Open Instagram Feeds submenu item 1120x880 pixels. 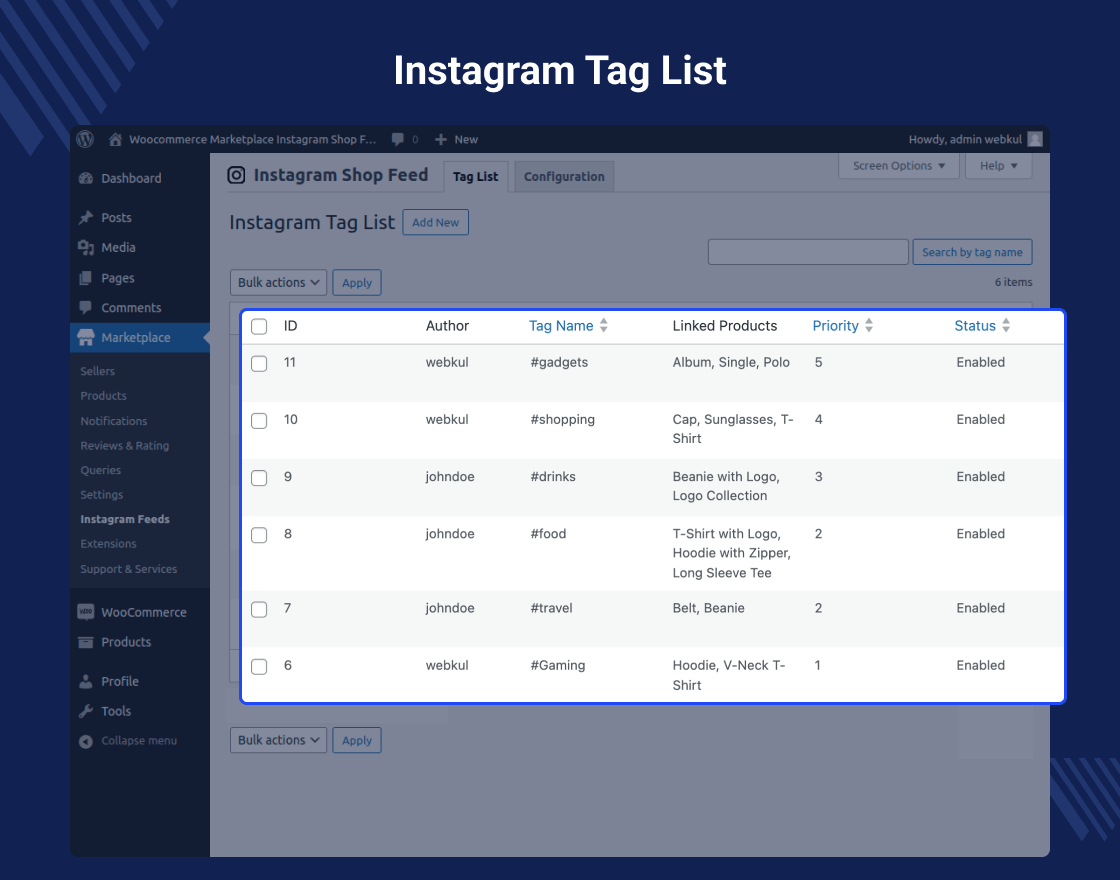point(125,519)
